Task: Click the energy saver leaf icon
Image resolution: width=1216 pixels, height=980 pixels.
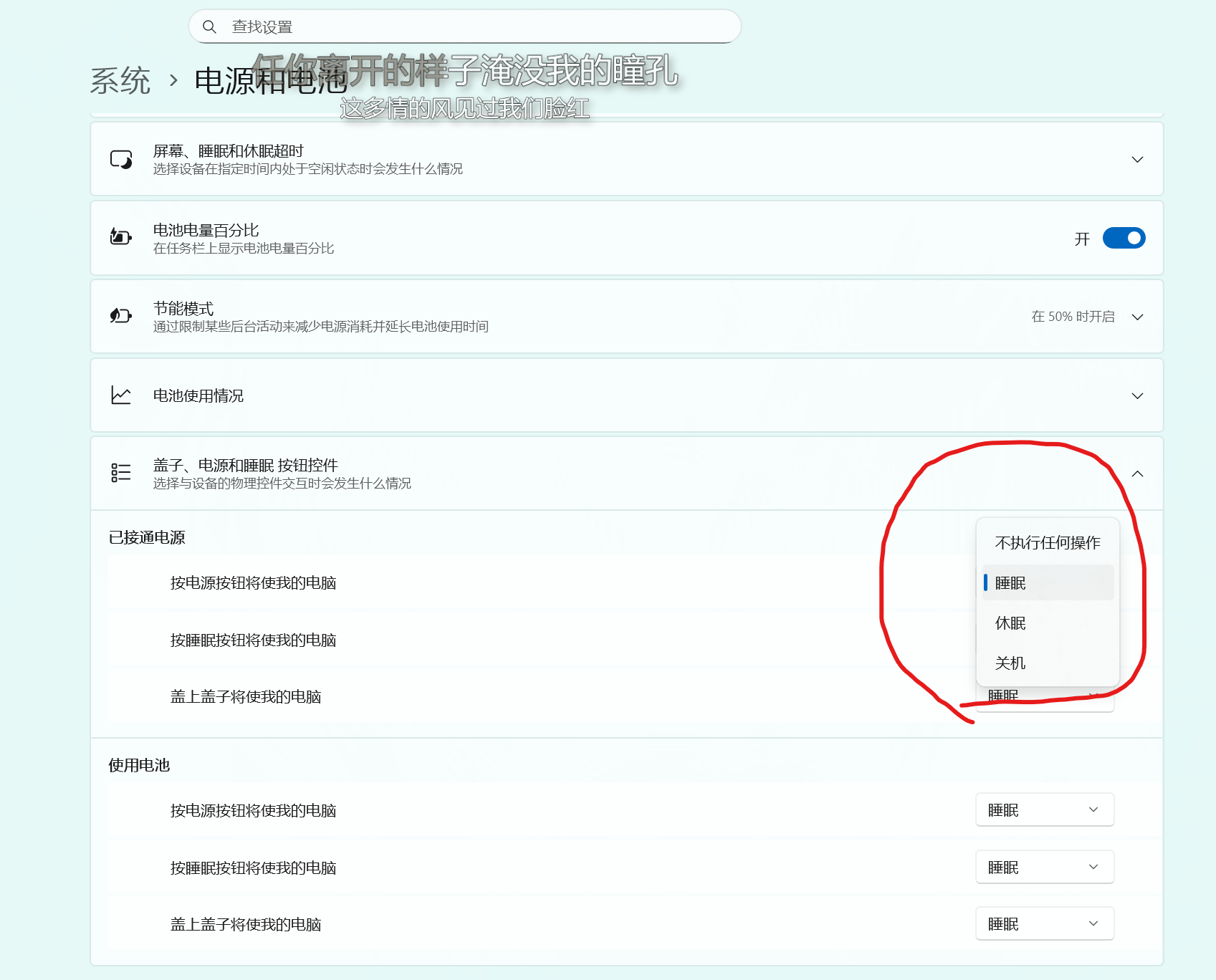Action: [x=120, y=316]
